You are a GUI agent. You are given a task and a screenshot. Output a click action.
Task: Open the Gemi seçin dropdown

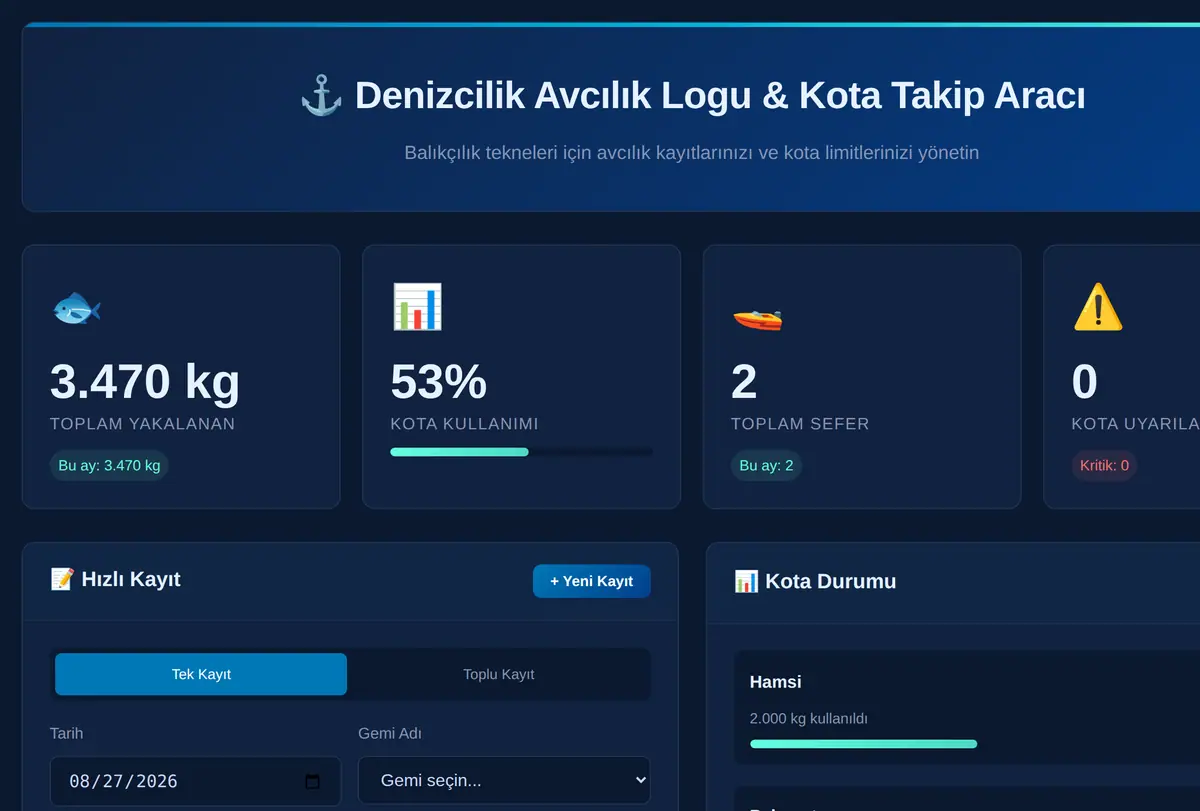click(x=504, y=781)
